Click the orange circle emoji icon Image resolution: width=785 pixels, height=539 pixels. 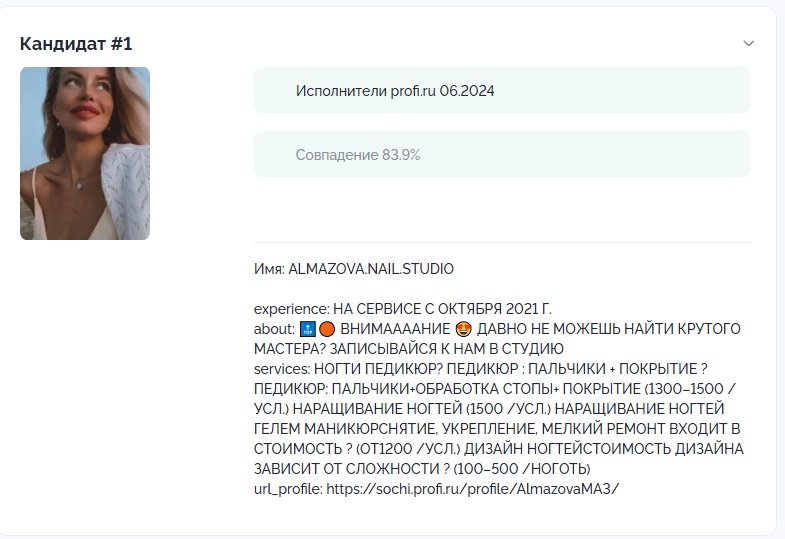click(327, 329)
